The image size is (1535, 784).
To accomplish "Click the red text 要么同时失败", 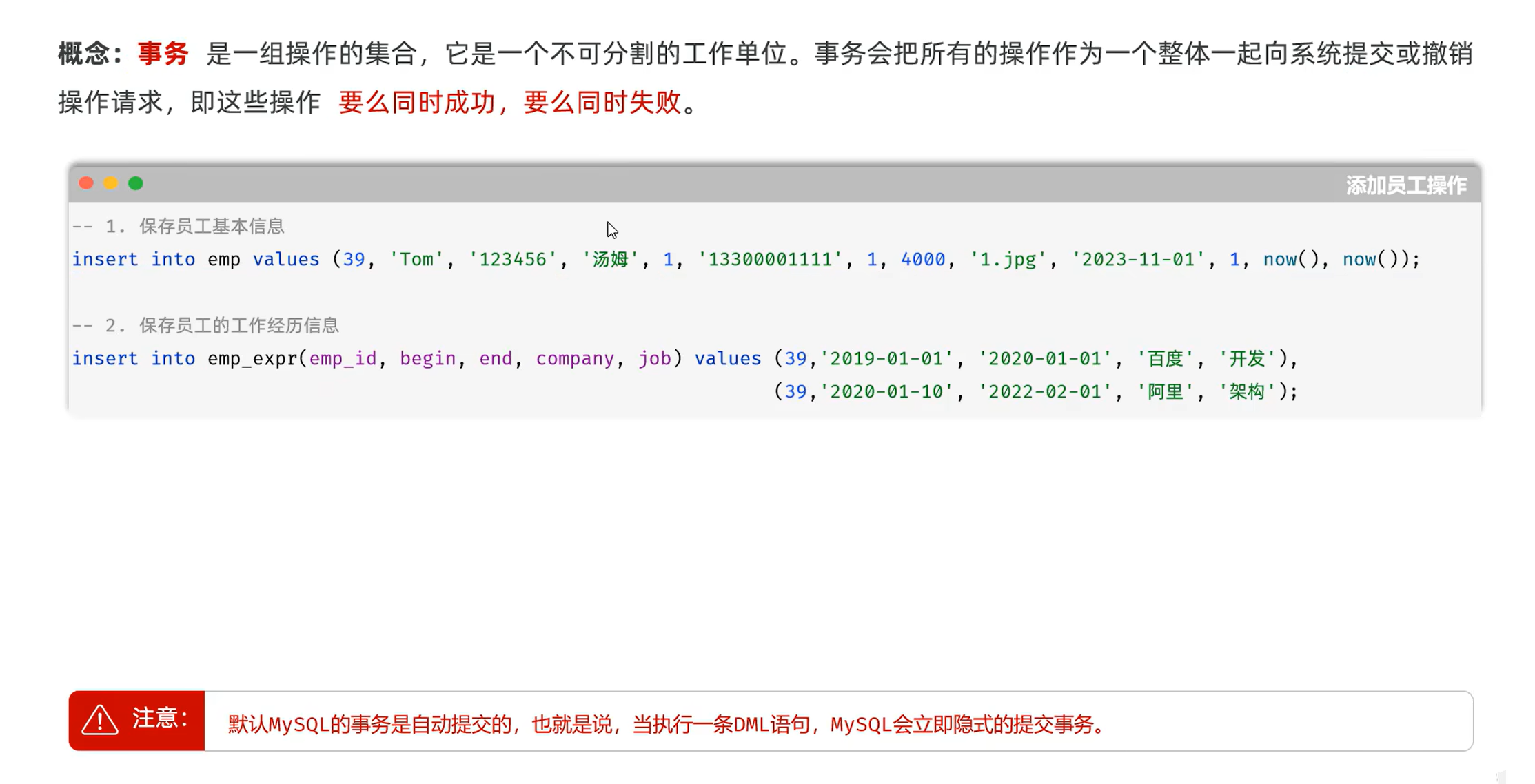I will point(602,103).
